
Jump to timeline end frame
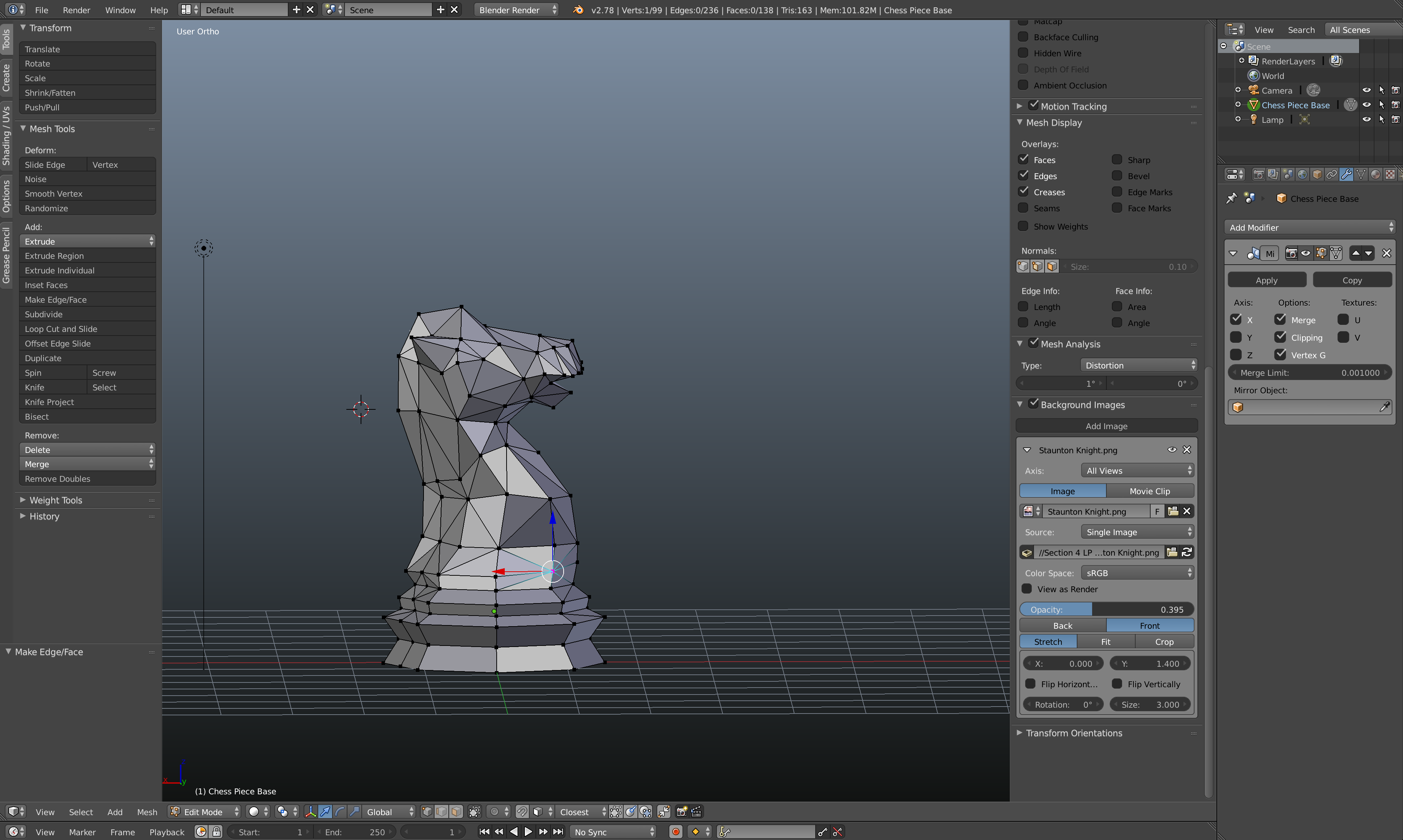(x=558, y=832)
